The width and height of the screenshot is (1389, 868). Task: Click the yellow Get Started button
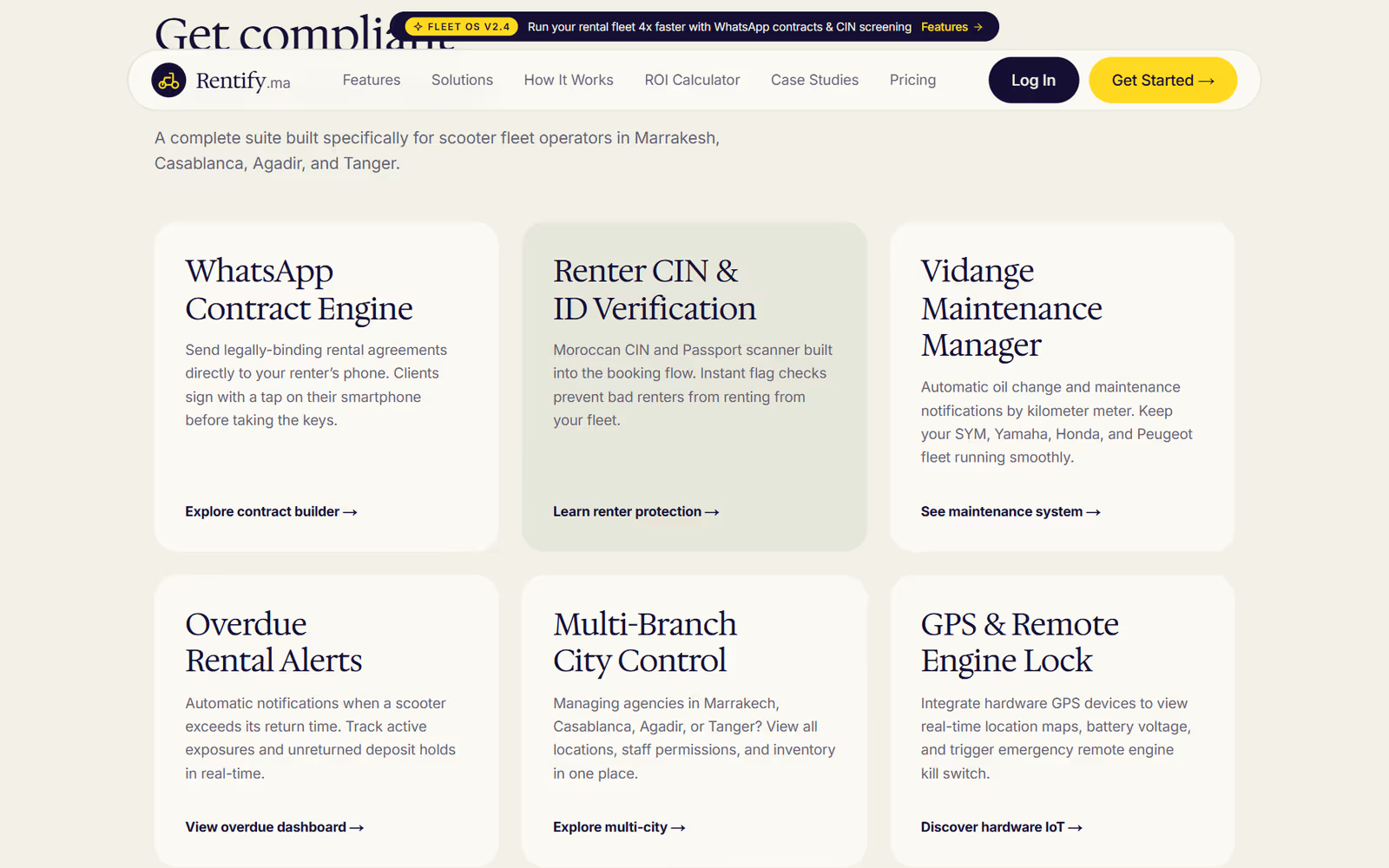point(1162,80)
